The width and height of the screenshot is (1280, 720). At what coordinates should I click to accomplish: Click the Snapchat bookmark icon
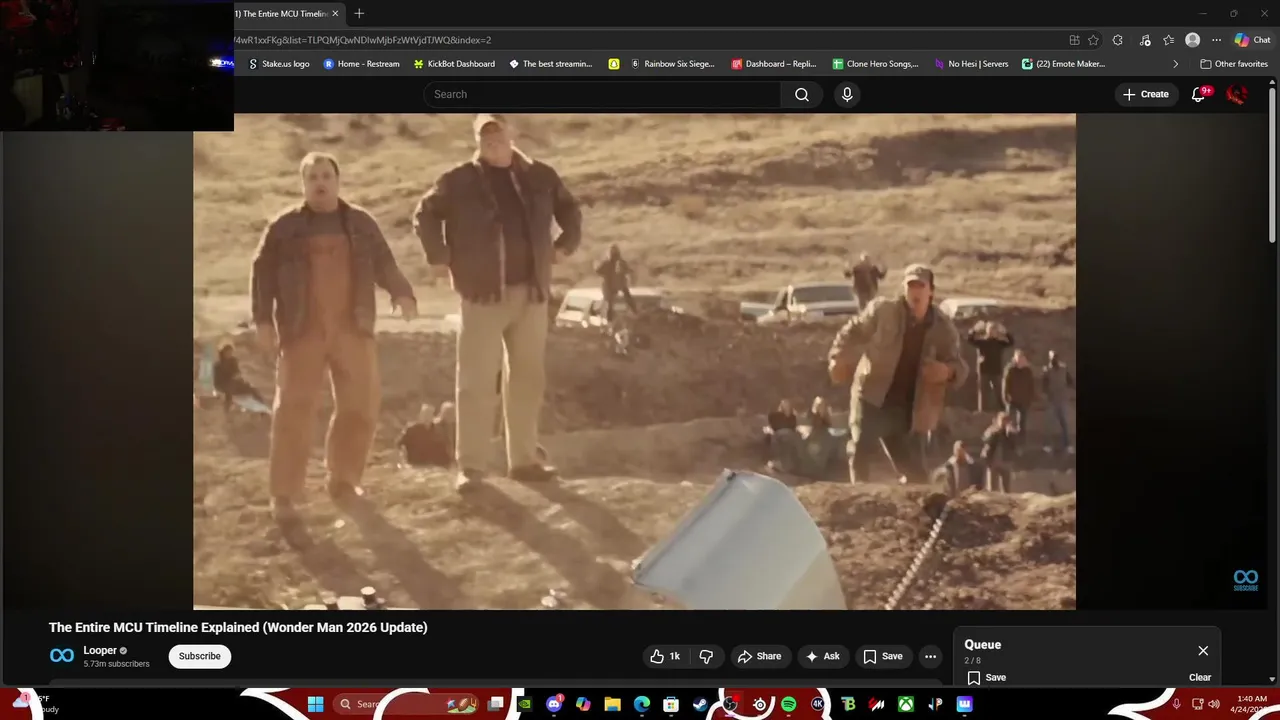tap(613, 64)
